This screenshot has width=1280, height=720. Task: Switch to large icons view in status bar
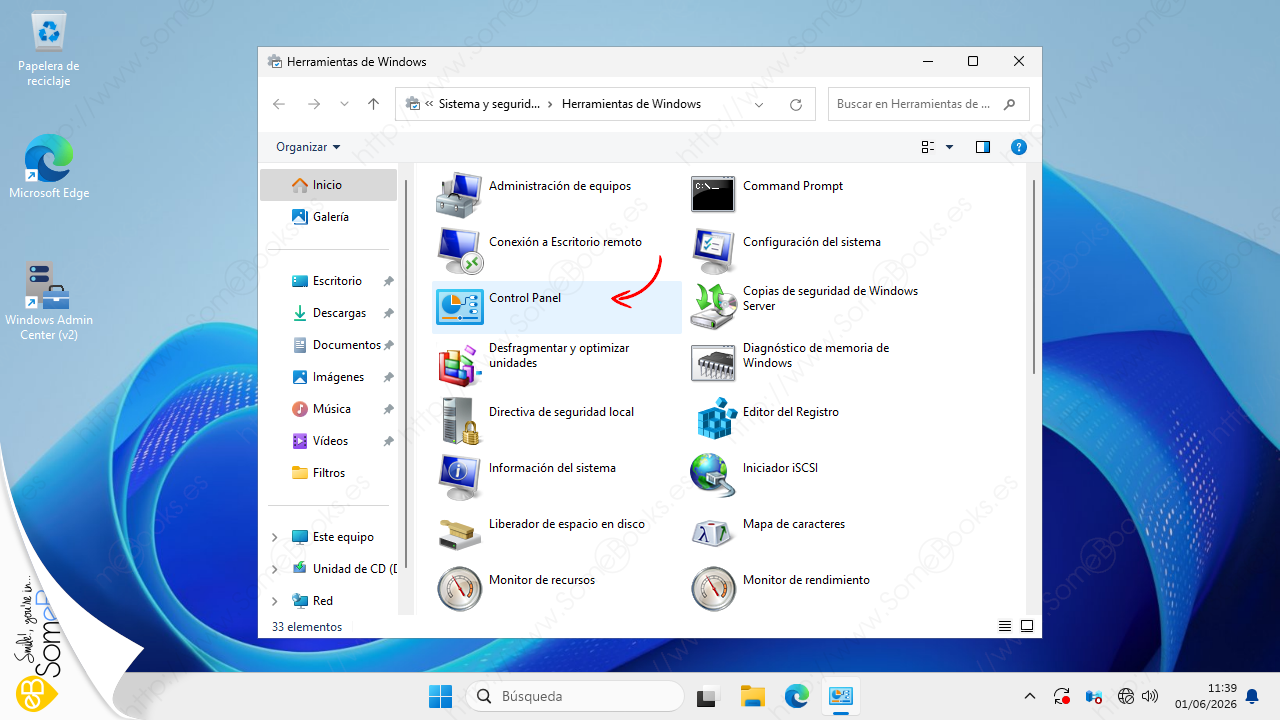(x=1026, y=627)
